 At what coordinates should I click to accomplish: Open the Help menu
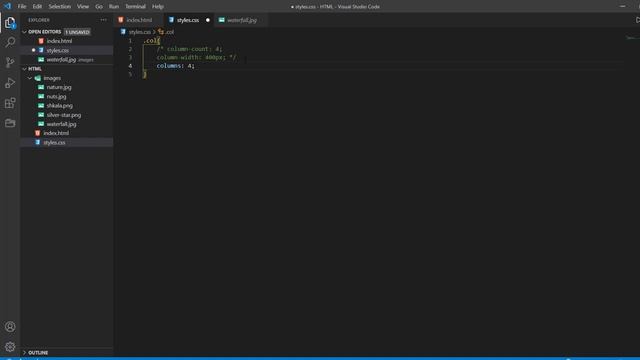point(158,7)
